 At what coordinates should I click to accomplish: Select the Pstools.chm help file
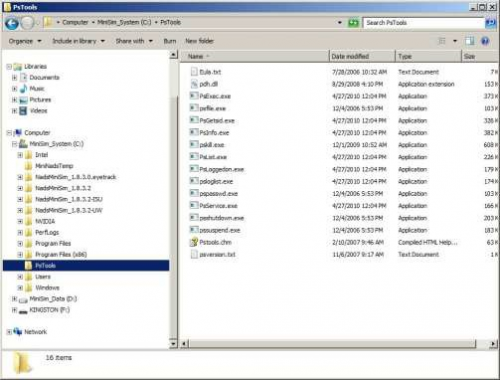(x=215, y=242)
